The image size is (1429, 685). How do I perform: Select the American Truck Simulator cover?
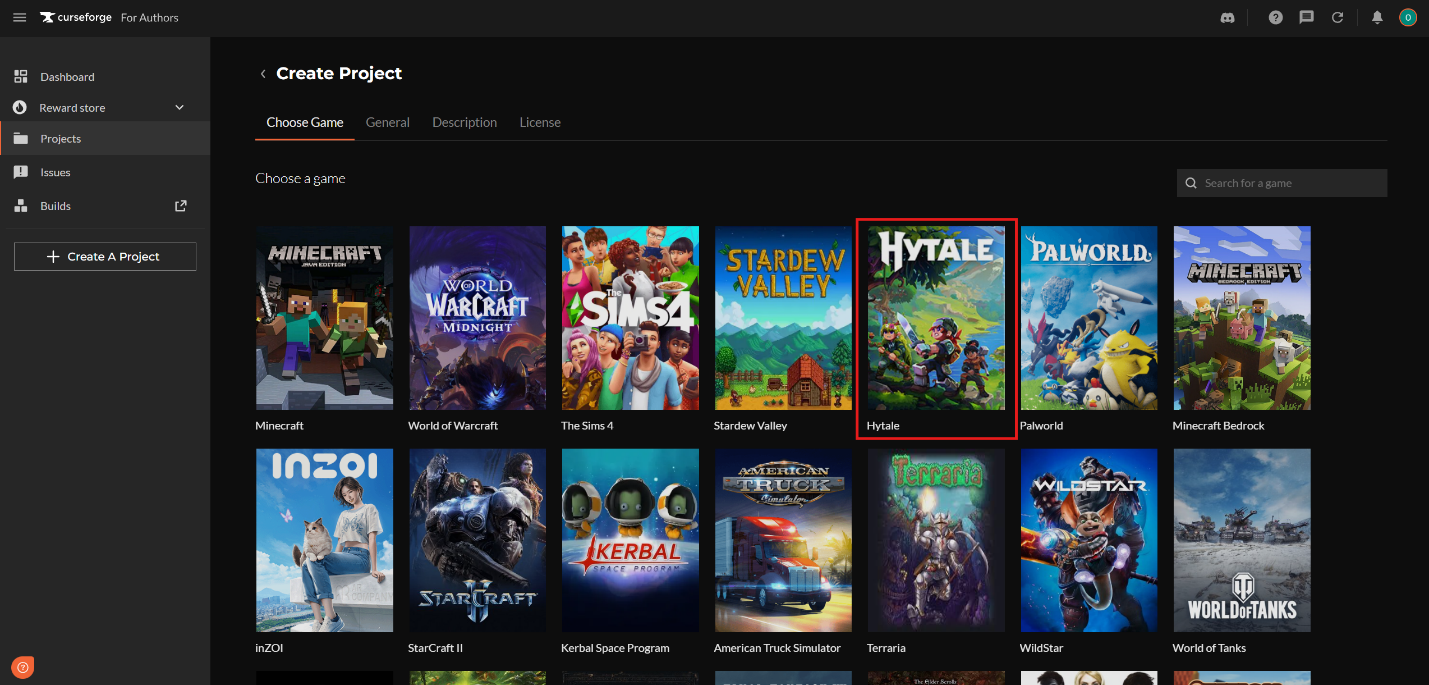[x=784, y=540]
